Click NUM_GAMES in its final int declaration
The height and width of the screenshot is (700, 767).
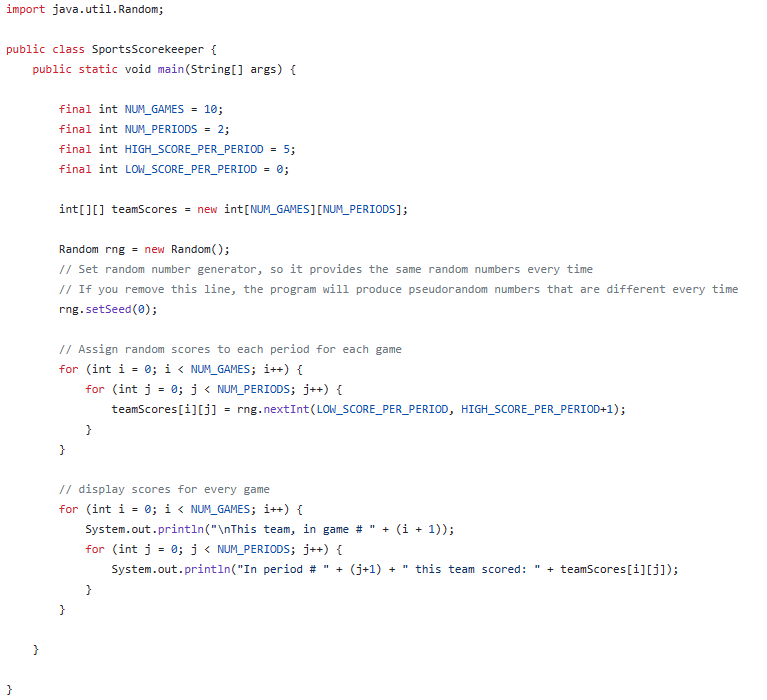(x=154, y=109)
